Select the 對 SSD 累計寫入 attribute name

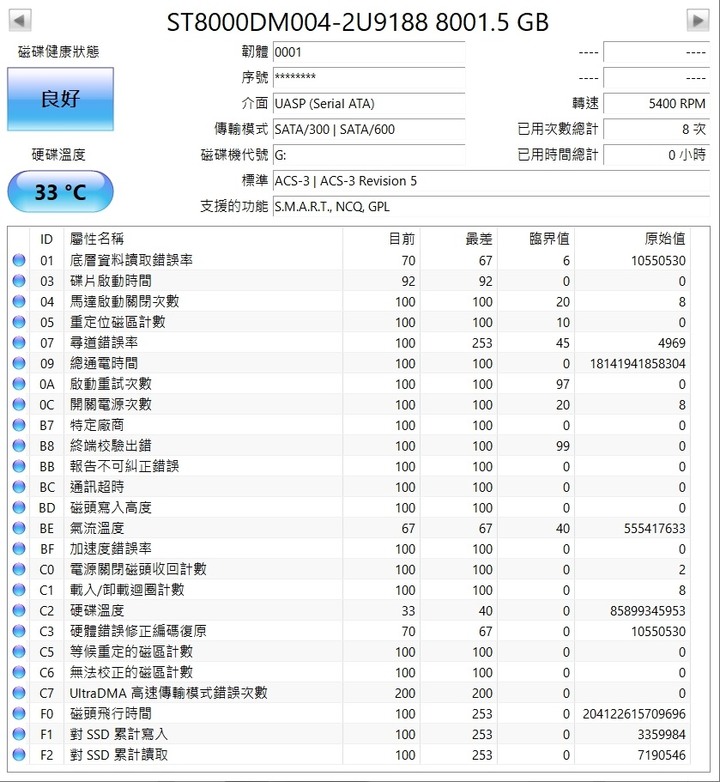119,735
